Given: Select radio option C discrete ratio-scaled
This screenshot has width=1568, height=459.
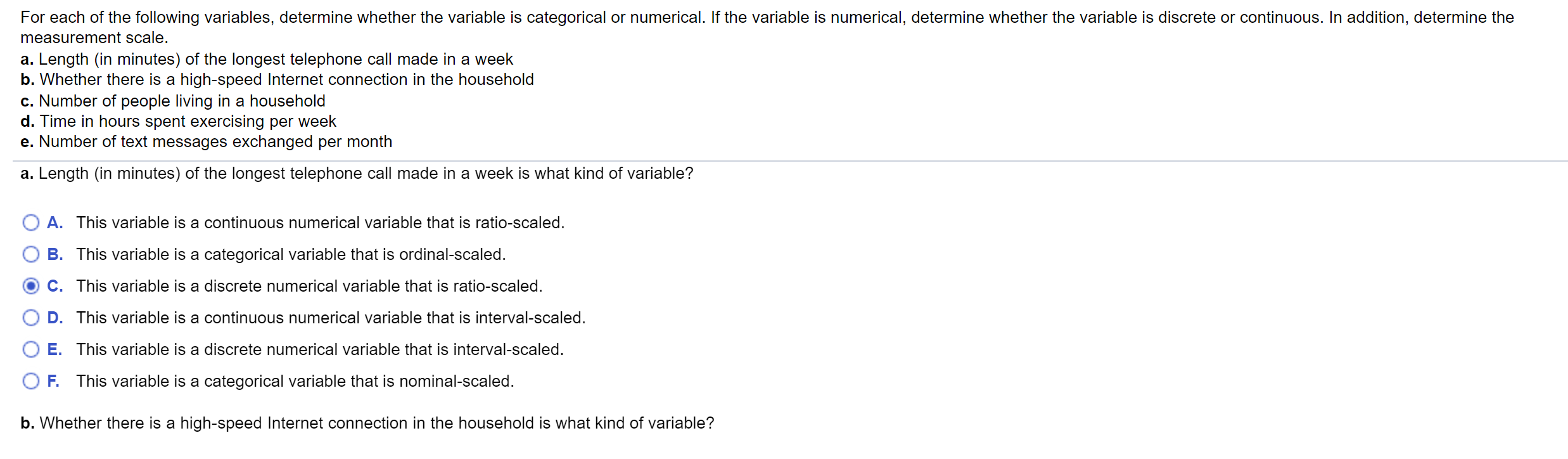Looking at the screenshot, I should point(30,285).
